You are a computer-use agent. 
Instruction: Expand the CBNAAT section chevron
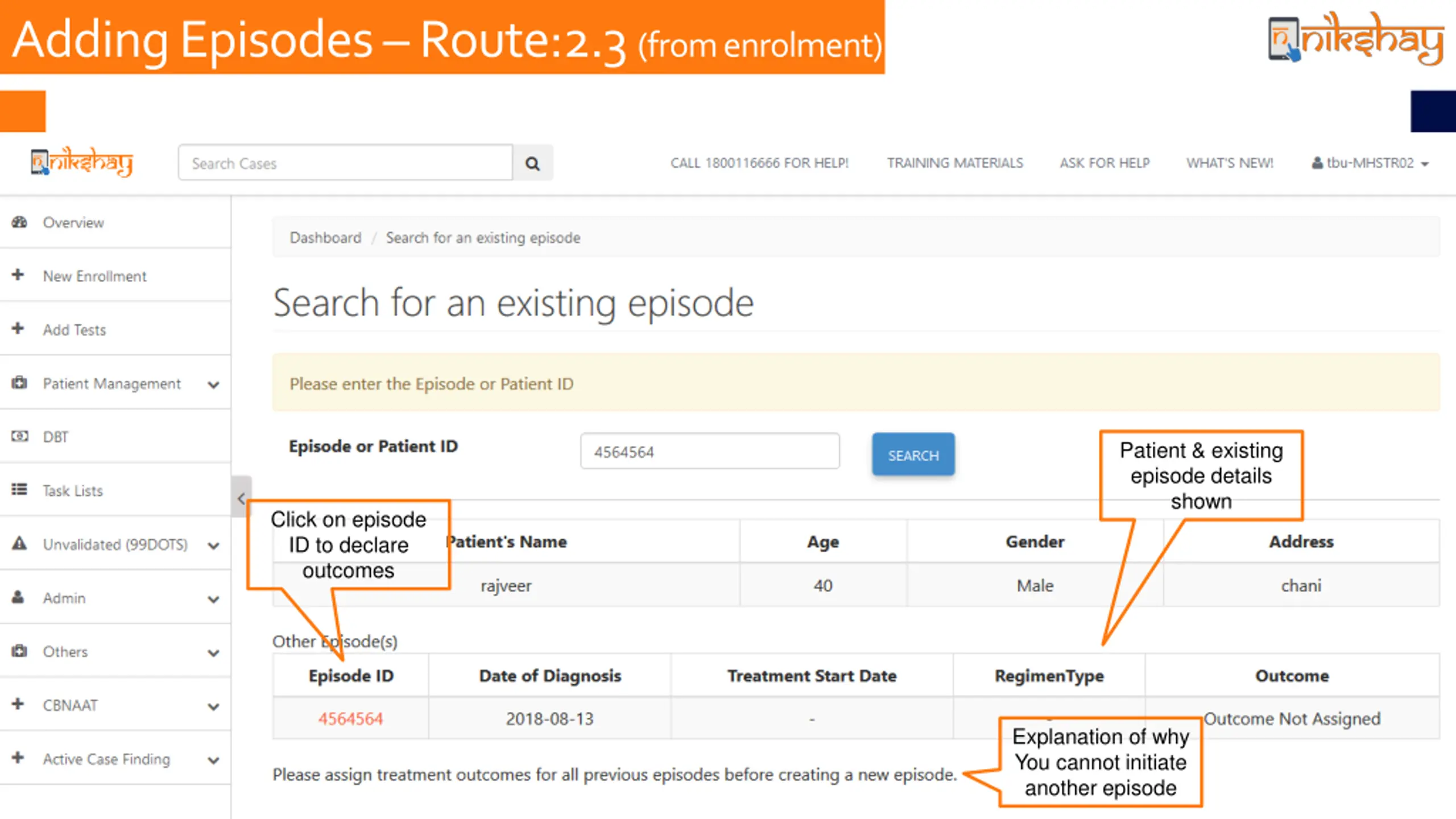click(213, 707)
